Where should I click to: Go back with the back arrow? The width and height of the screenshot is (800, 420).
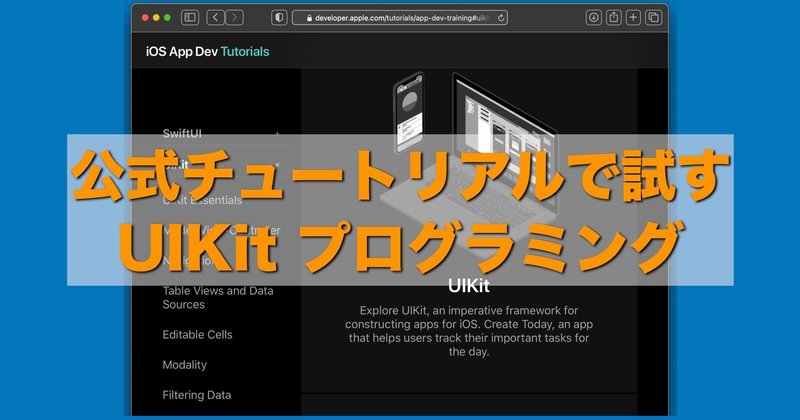coord(215,17)
